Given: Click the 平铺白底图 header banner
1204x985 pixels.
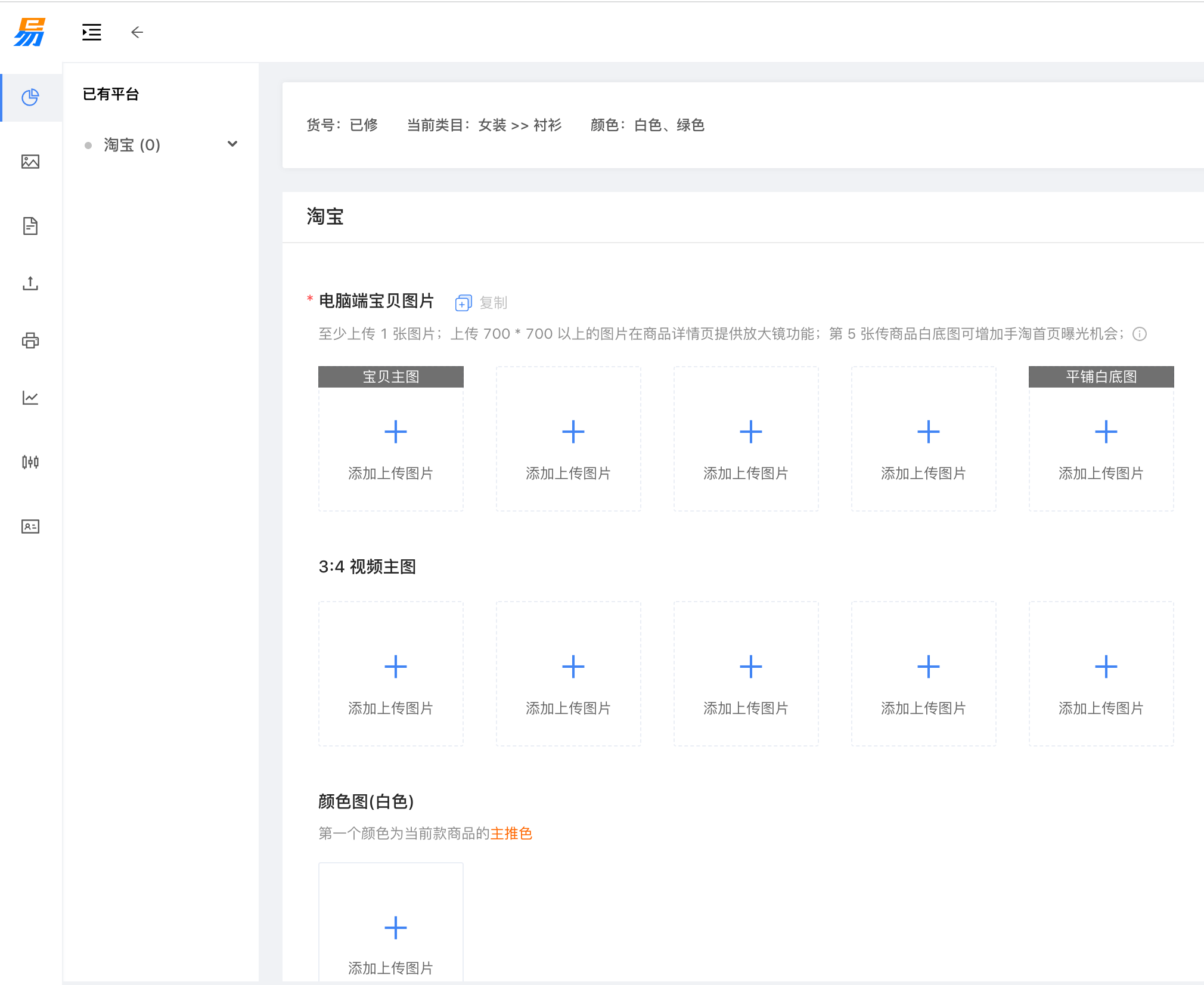Looking at the screenshot, I should click(x=1101, y=377).
